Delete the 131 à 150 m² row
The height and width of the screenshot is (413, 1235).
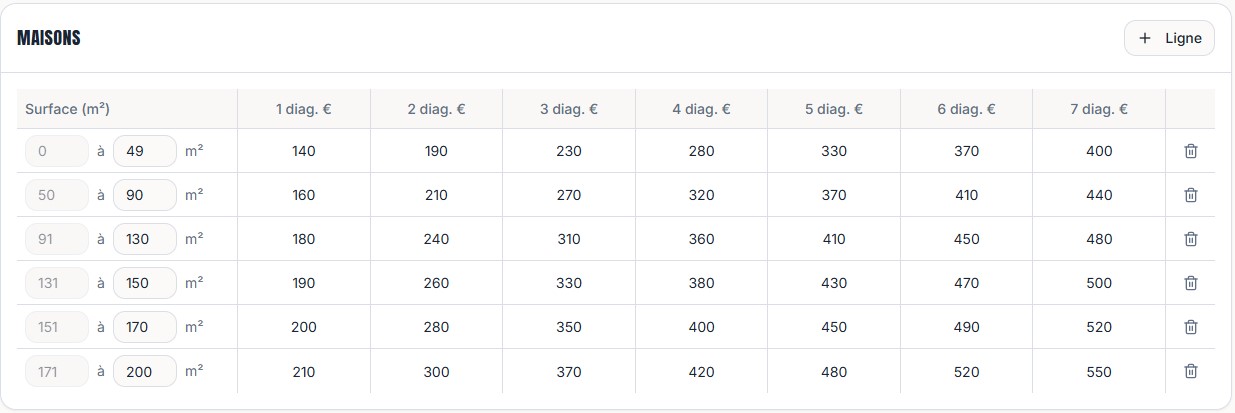point(1190,283)
